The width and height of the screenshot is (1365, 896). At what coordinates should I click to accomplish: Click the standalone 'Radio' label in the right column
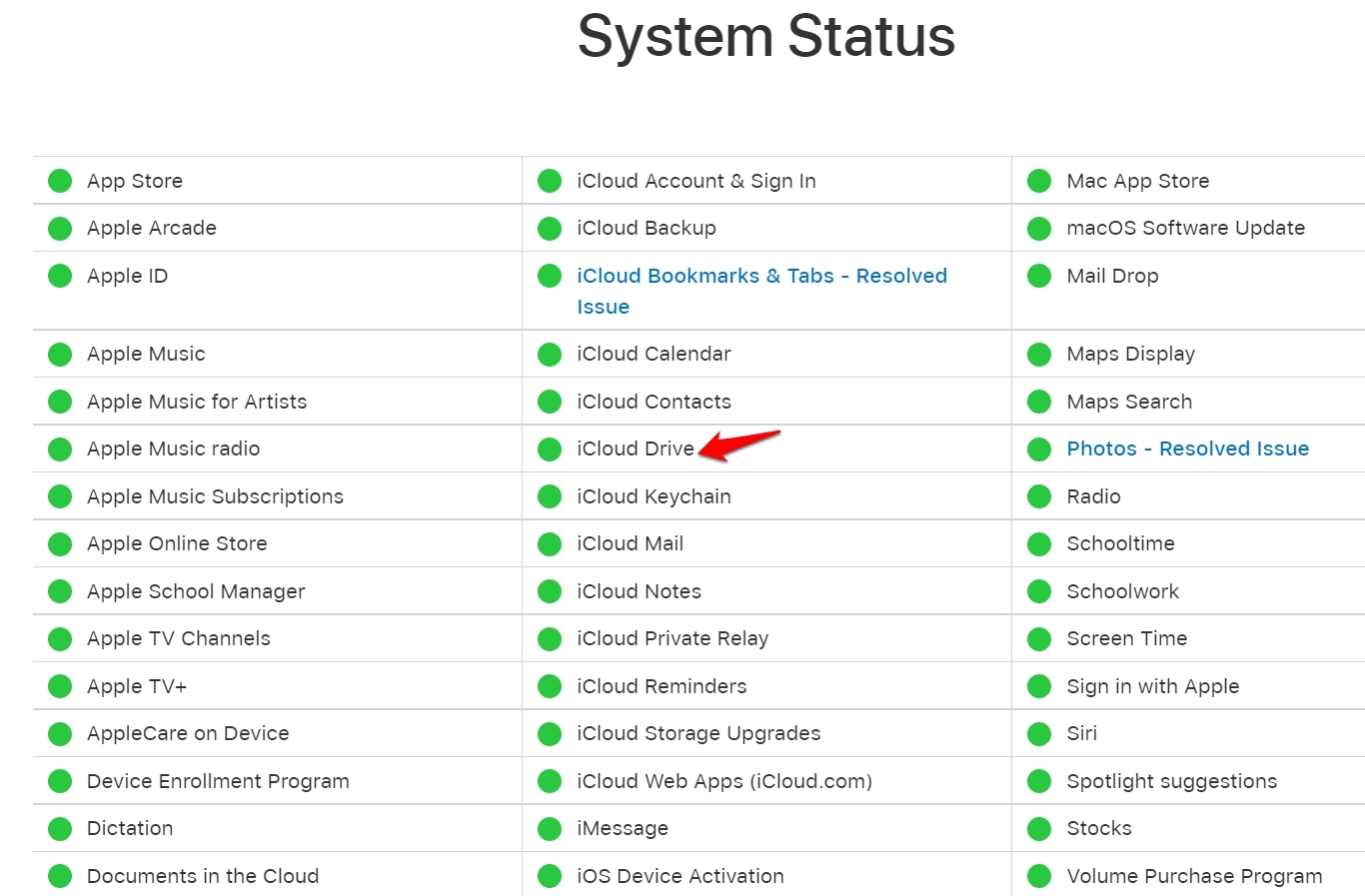pyautogui.click(x=1093, y=496)
